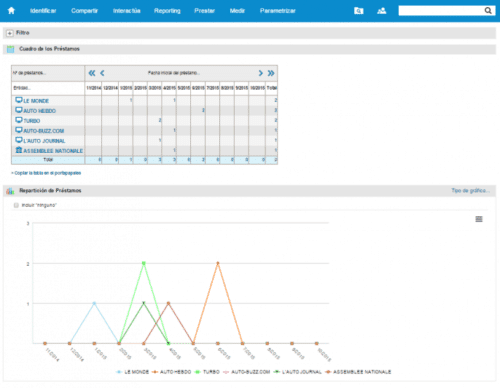Toggle AUTO-BUZZ.COM series in chart legend

[246, 372]
